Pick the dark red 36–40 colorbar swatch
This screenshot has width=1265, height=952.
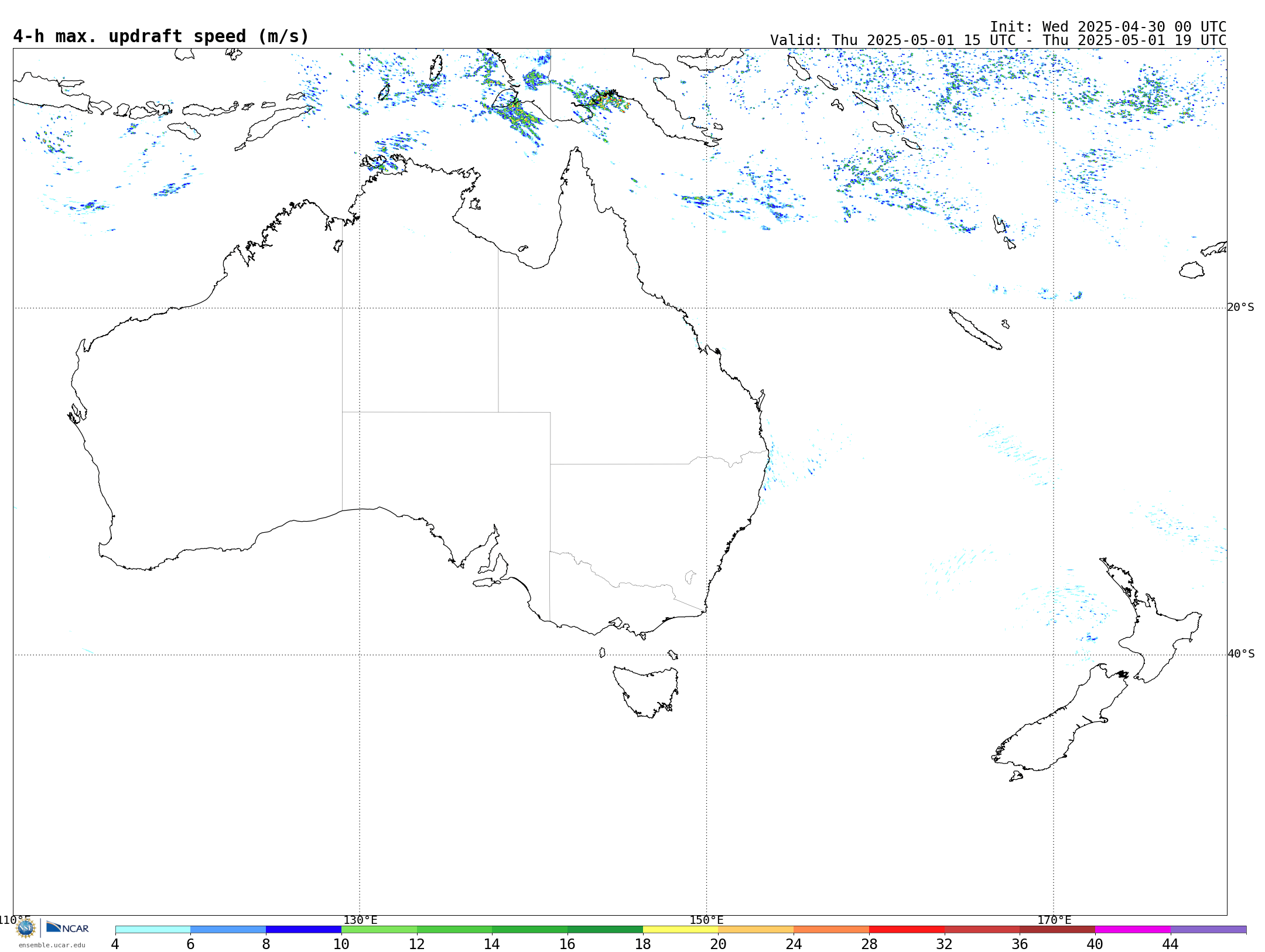[1058, 929]
